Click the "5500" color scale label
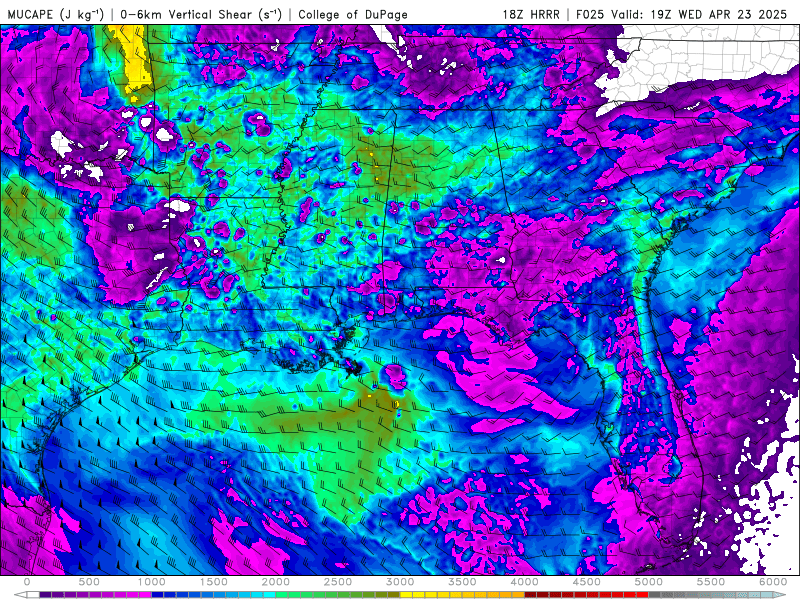Image resolution: width=800 pixels, height=600 pixels. click(711, 582)
